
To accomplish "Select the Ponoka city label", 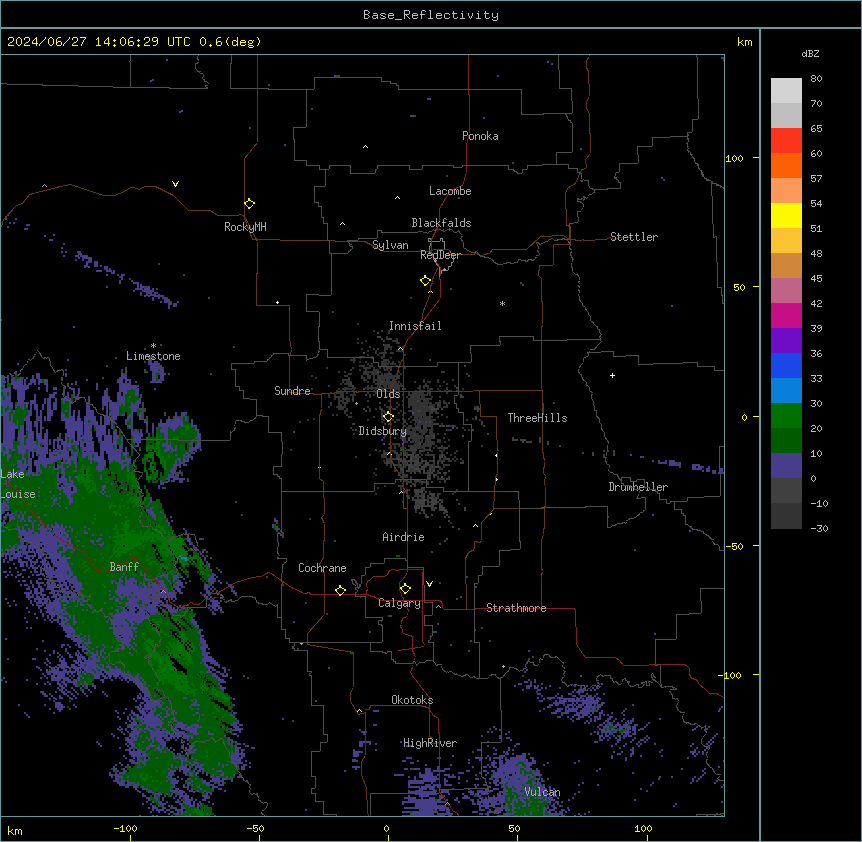I will (480, 136).
